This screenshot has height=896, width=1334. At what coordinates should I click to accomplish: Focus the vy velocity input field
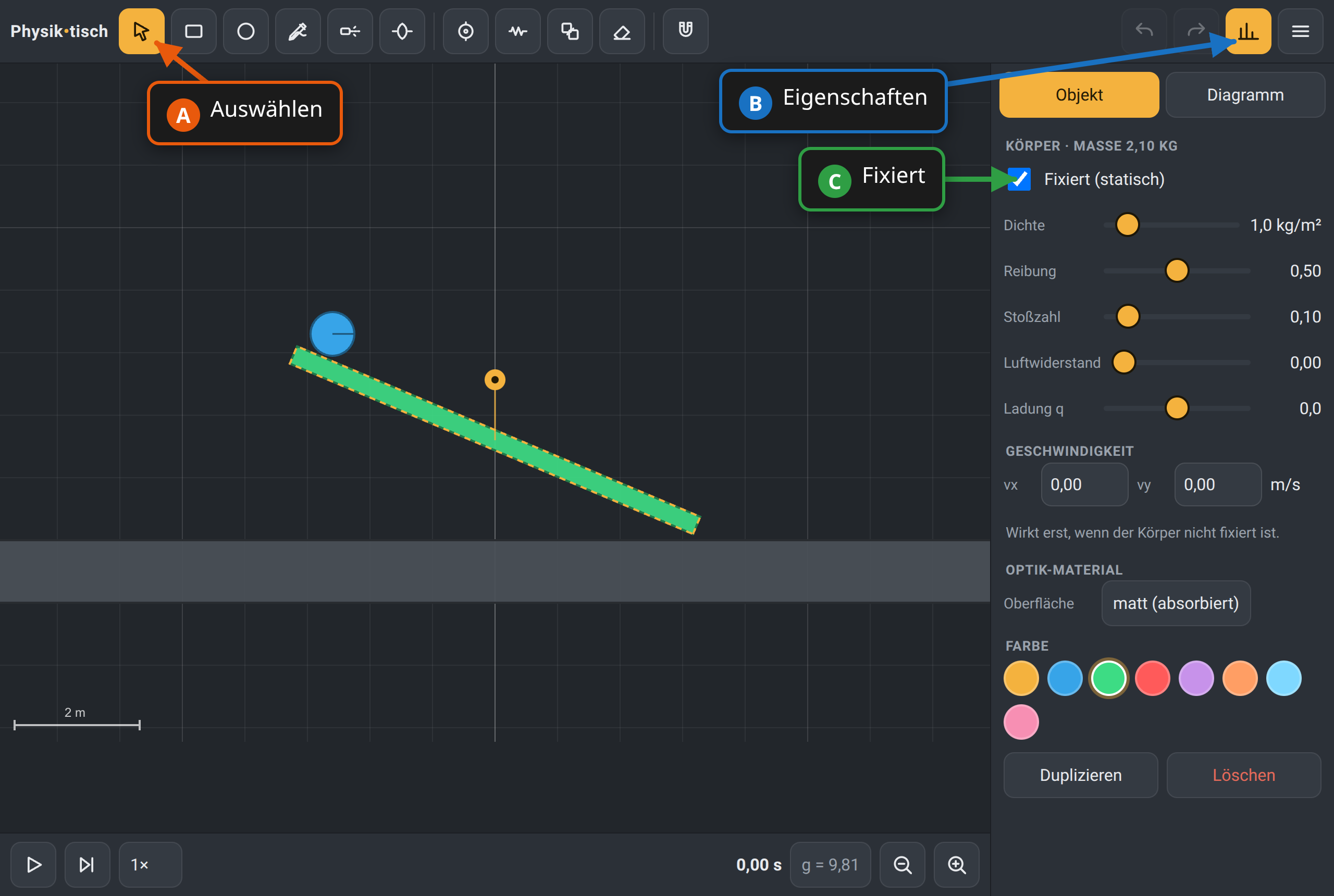tap(1218, 484)
